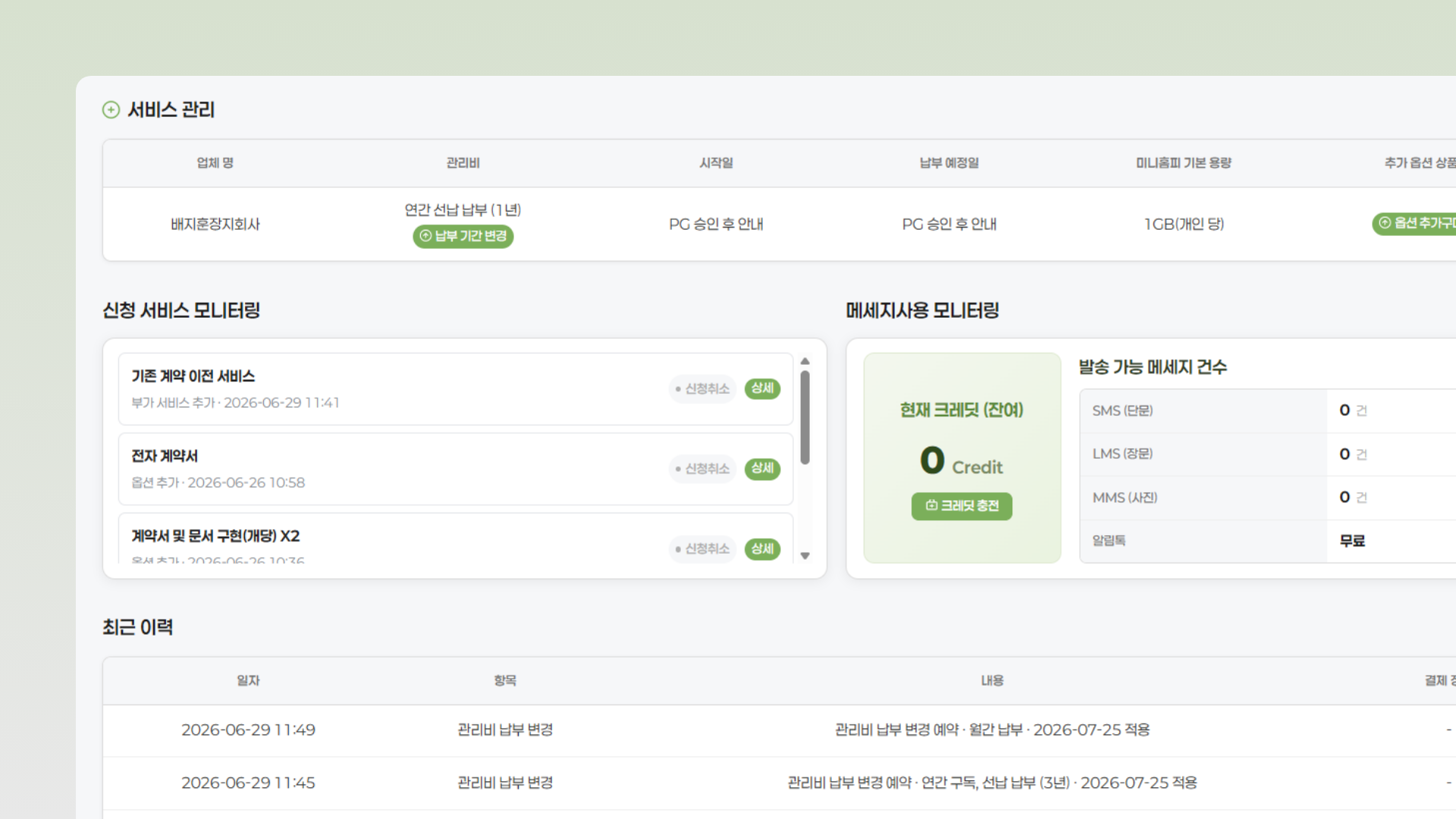Image resolution: width=1456 pixels, height=819 pixels.
Task: Click the 일자 column header in 최근 이력
Action: tap(248, 680)
